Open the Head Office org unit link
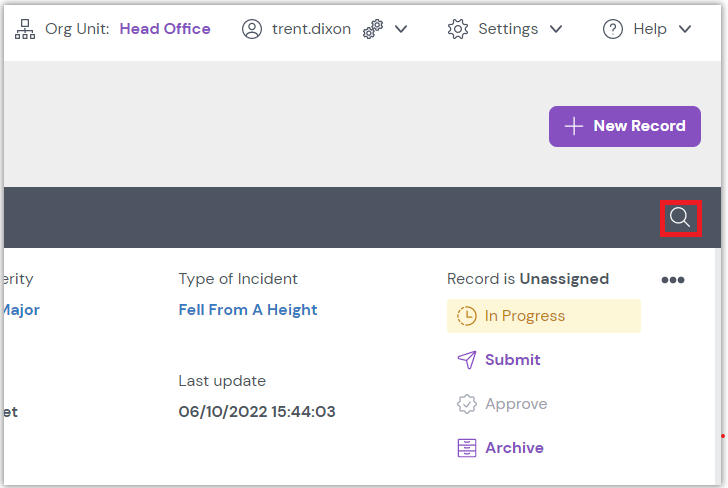The width and height of the screenshot is (728, 488). pyautogui.click(x=165, y=29)
